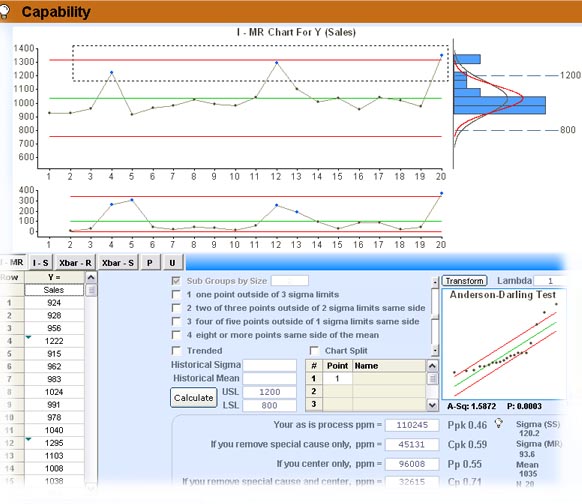Screen dimensions: 582x504
Task: Click the point table scroll up arrow
Action: [x=432, y=366]
